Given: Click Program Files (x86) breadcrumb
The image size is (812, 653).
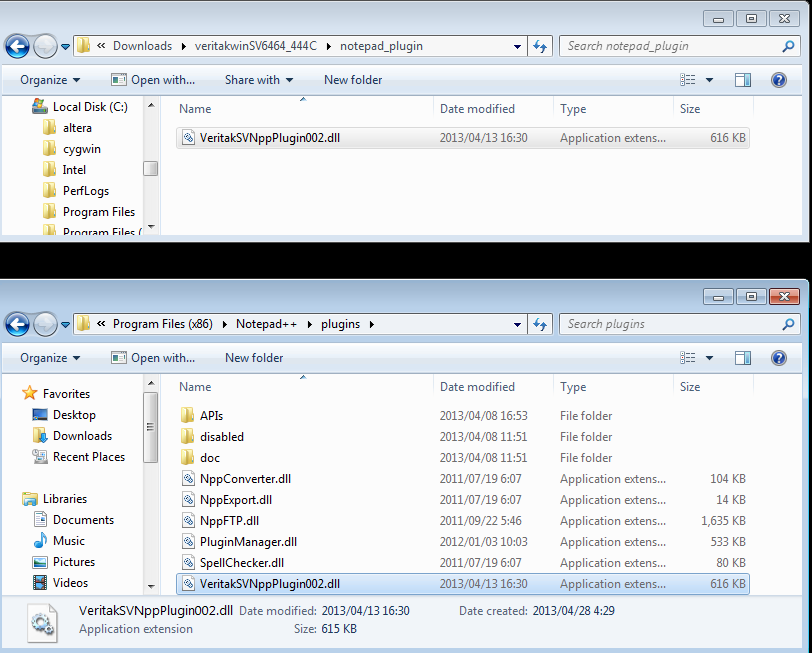Looking at the screenshot, I should click(x=163, y=324).
